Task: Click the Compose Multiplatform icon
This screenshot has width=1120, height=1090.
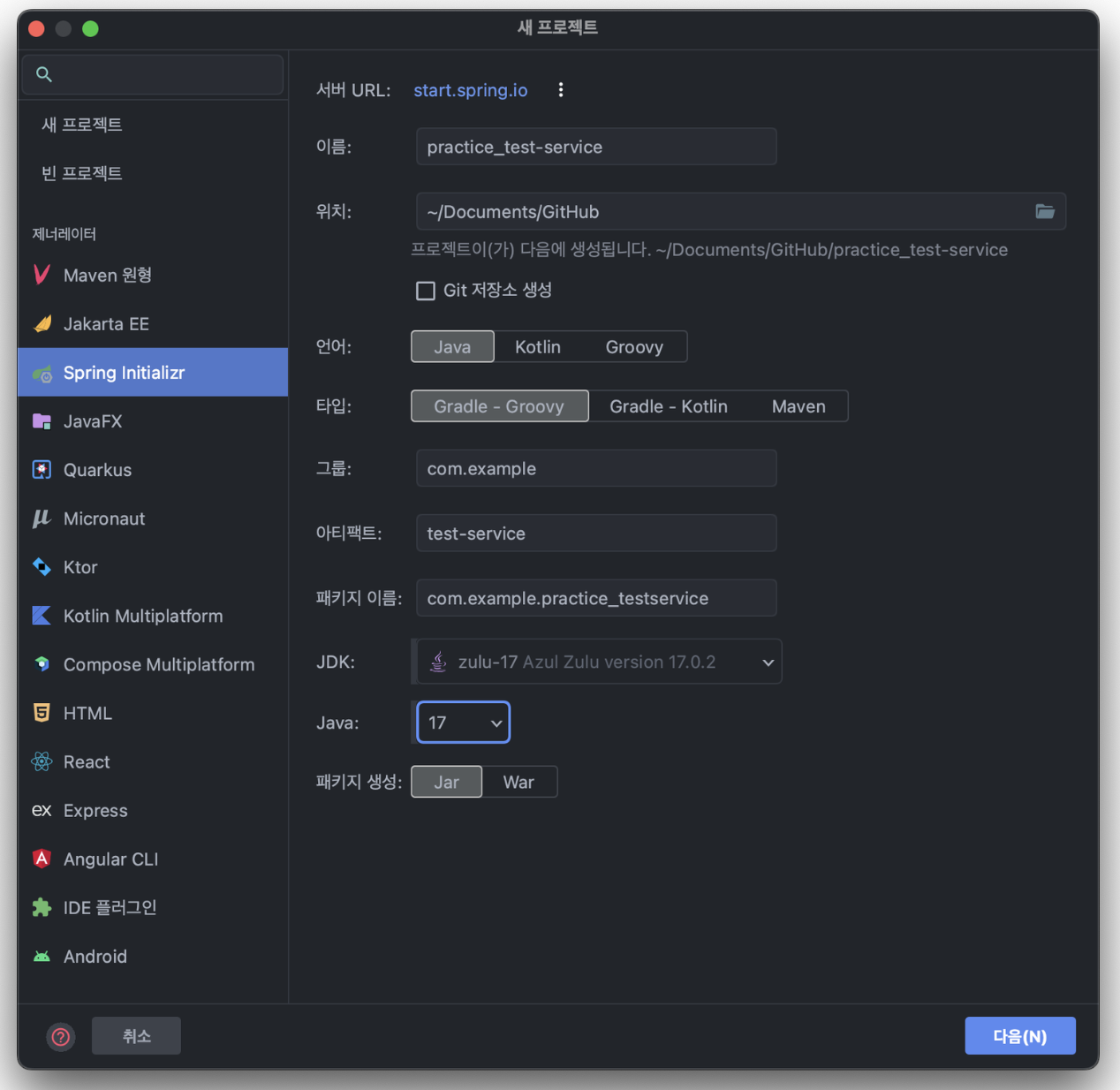Action: [x=42, y=663]
